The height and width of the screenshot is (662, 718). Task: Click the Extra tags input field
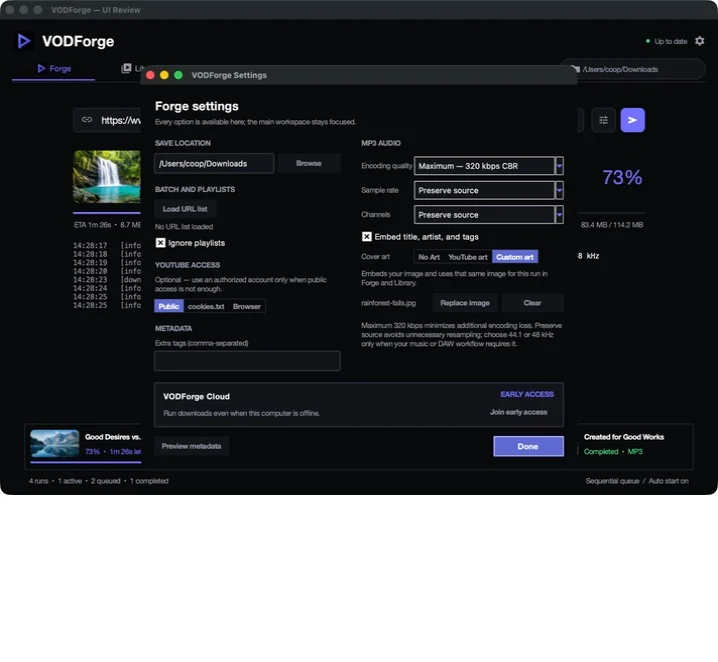click(247, 361)
